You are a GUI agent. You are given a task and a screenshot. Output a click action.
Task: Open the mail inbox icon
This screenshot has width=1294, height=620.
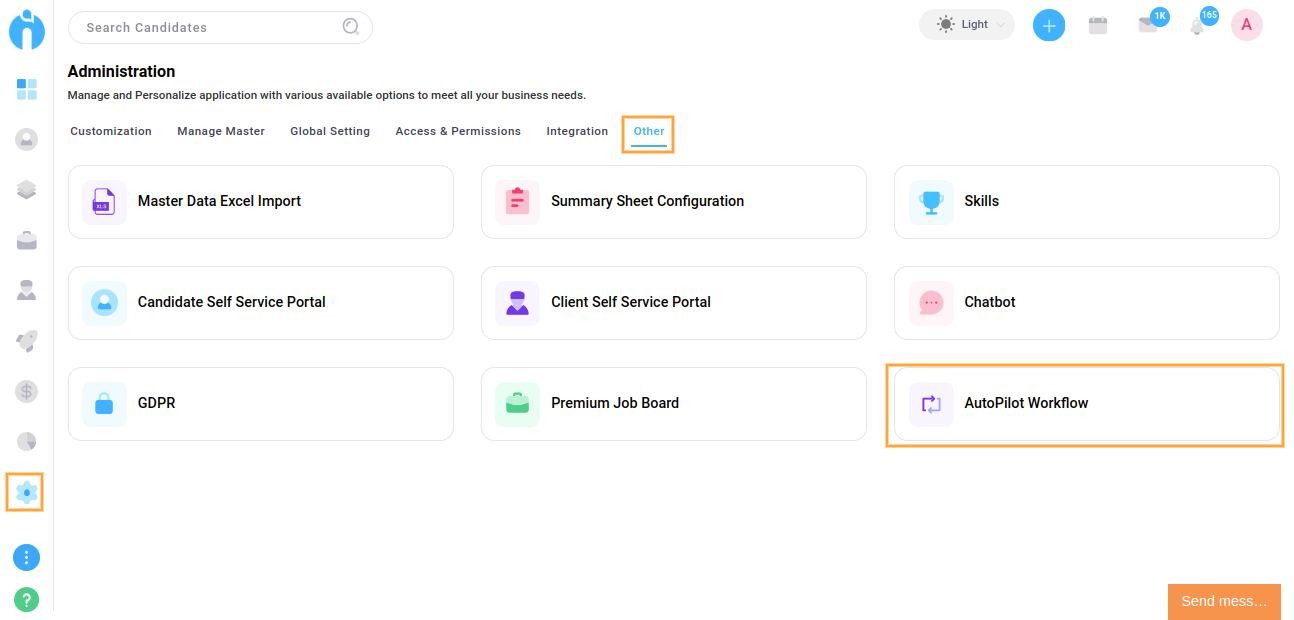(1148, 26)
